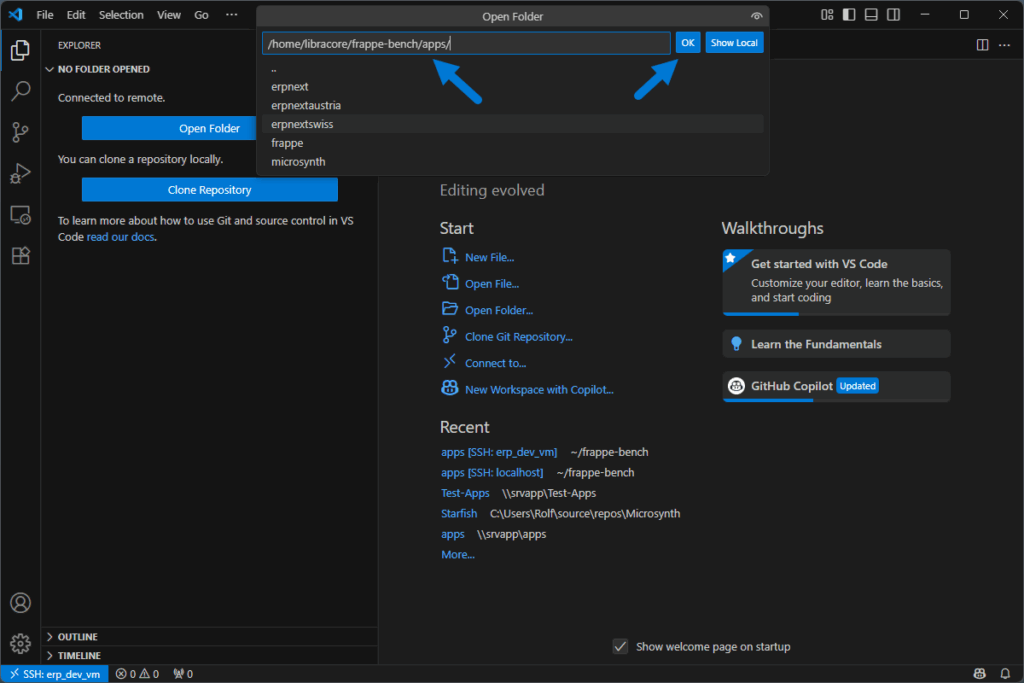The image size is (1024, 683).
Task: Open Learn the Fundamentals walkthrough
Action: [x=836, y=344]
